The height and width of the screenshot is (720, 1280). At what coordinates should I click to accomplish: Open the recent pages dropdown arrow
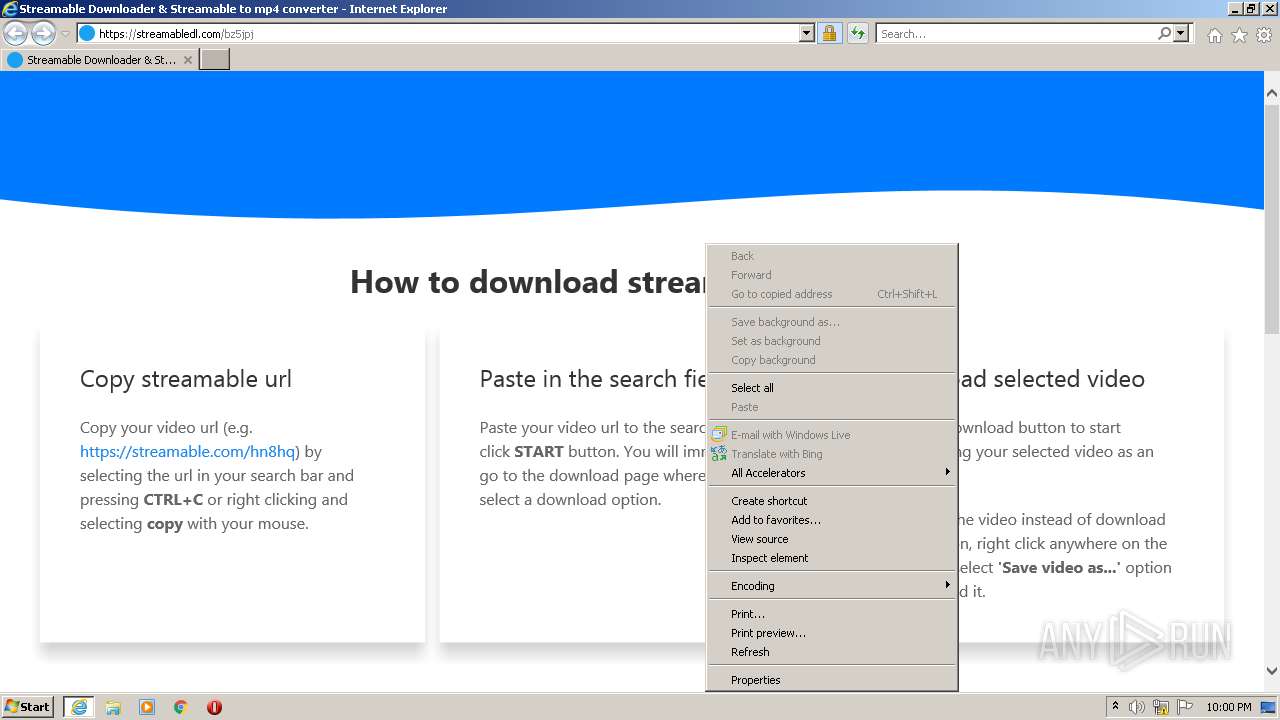coord(65,34)
